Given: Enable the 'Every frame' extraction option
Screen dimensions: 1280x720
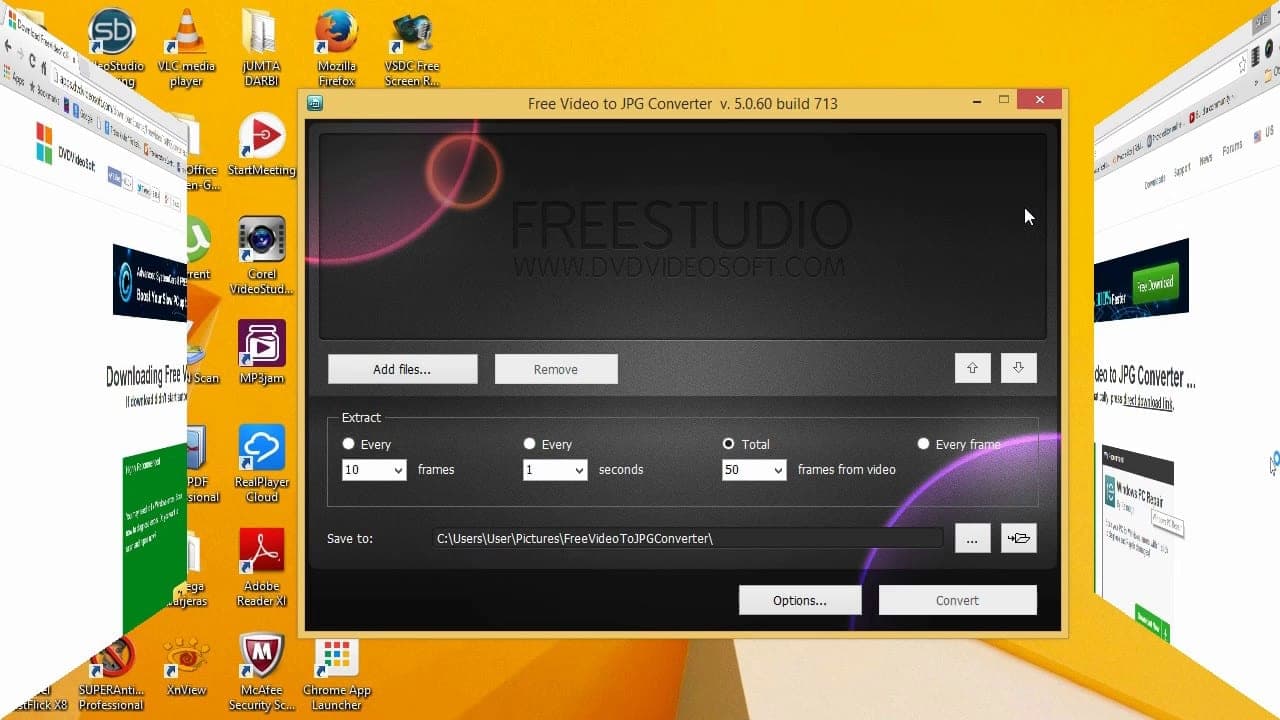Looking at the screenshot, I should click(x=923, y=444).
